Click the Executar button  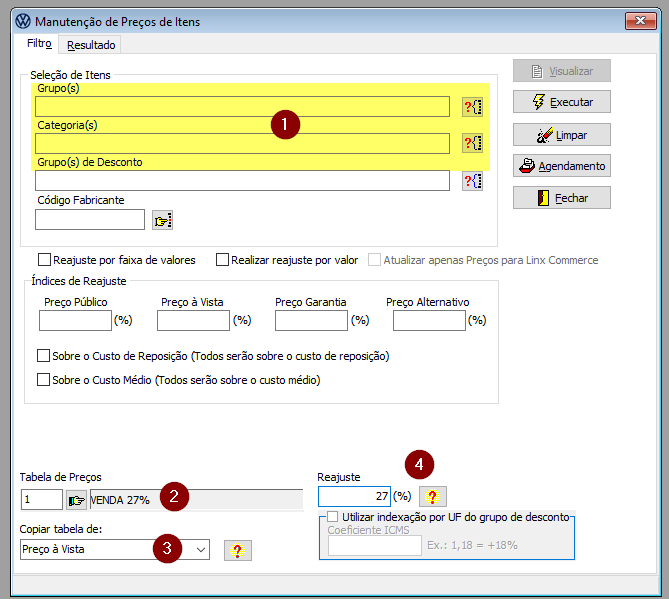561,102
